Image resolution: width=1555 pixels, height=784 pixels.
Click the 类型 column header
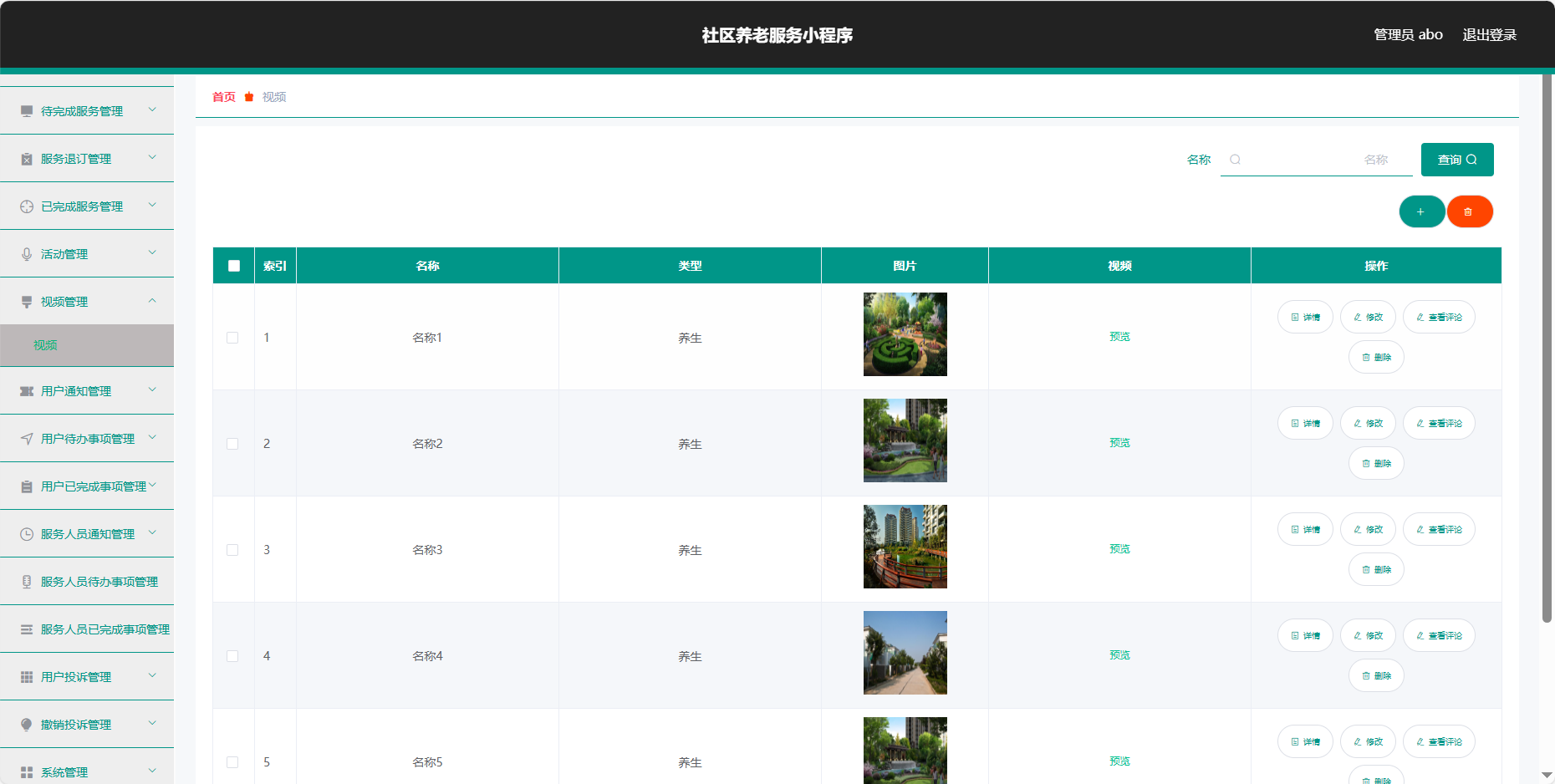[x=690, y=266]
